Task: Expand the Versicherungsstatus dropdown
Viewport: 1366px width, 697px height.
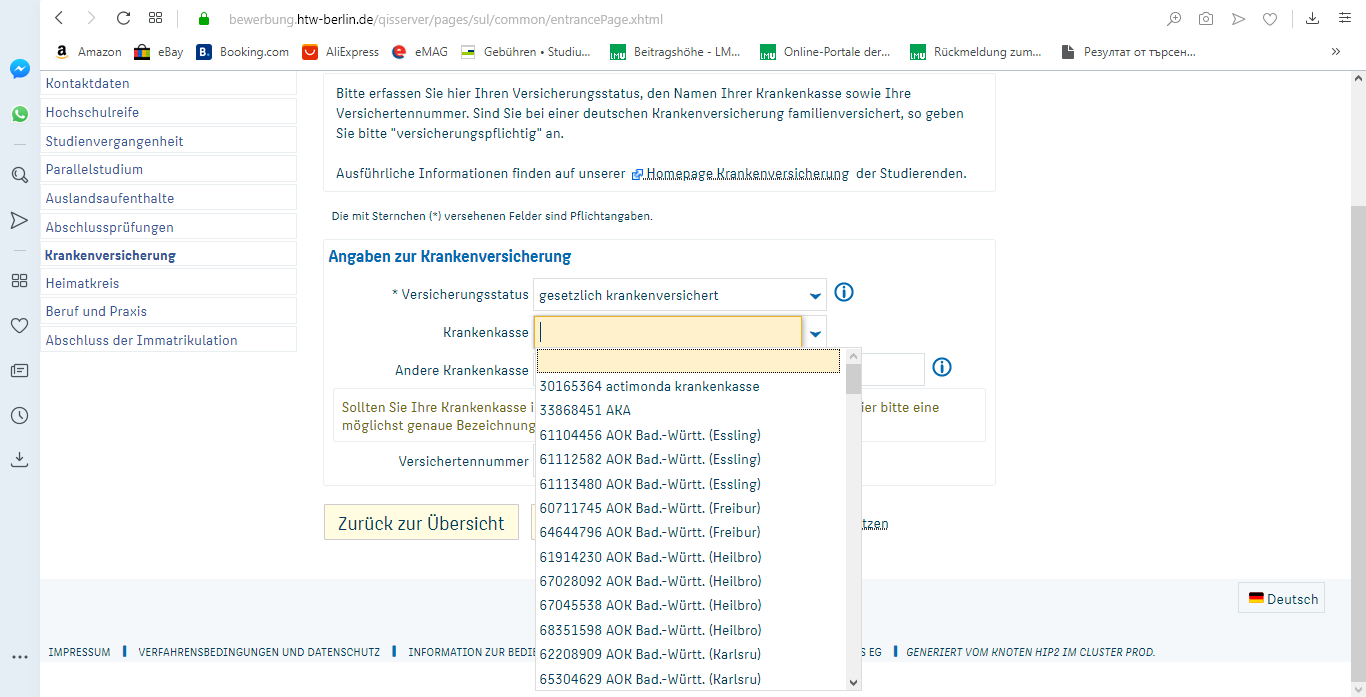Action: coord(815,295)
